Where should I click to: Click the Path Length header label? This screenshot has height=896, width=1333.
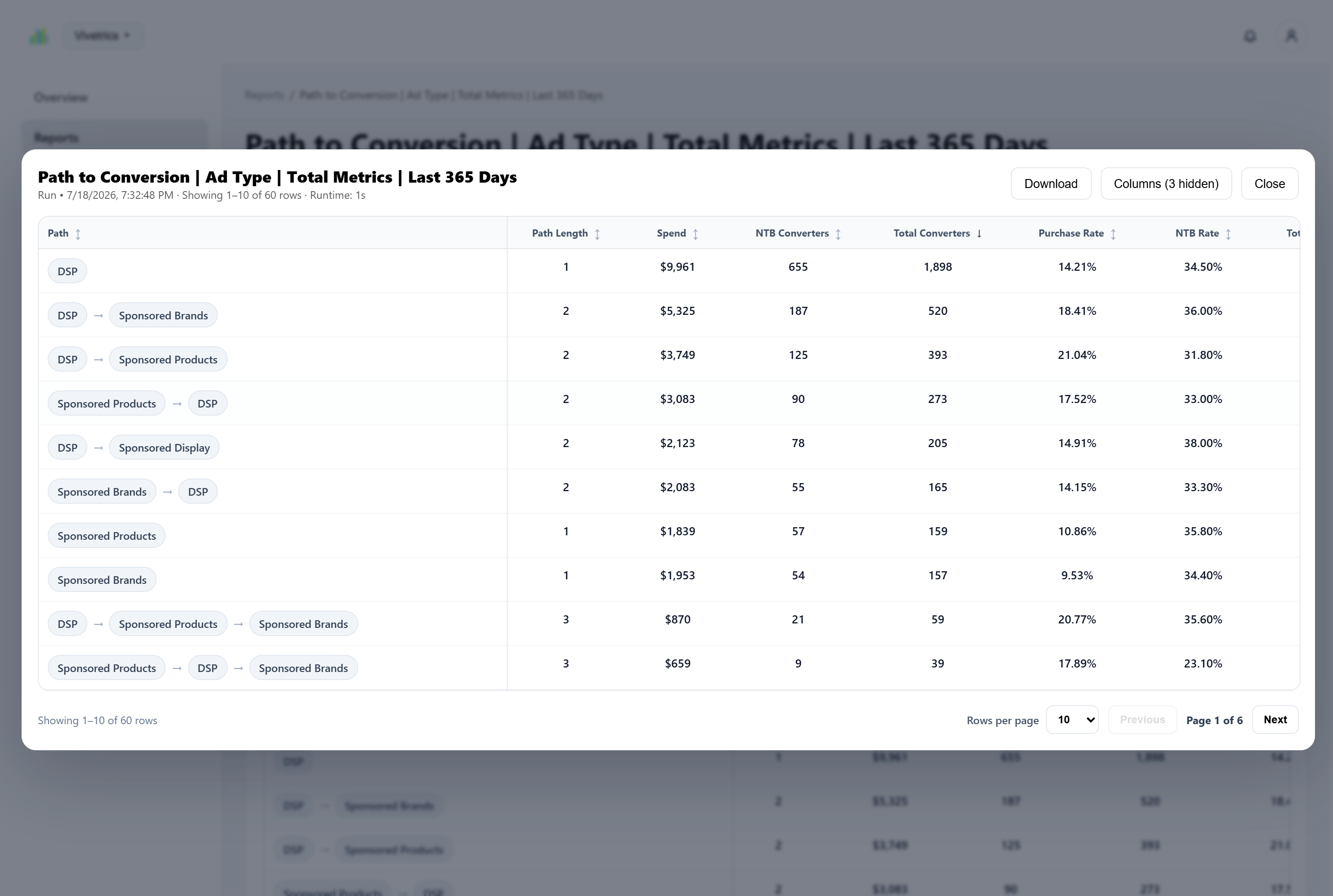(559, 233)
